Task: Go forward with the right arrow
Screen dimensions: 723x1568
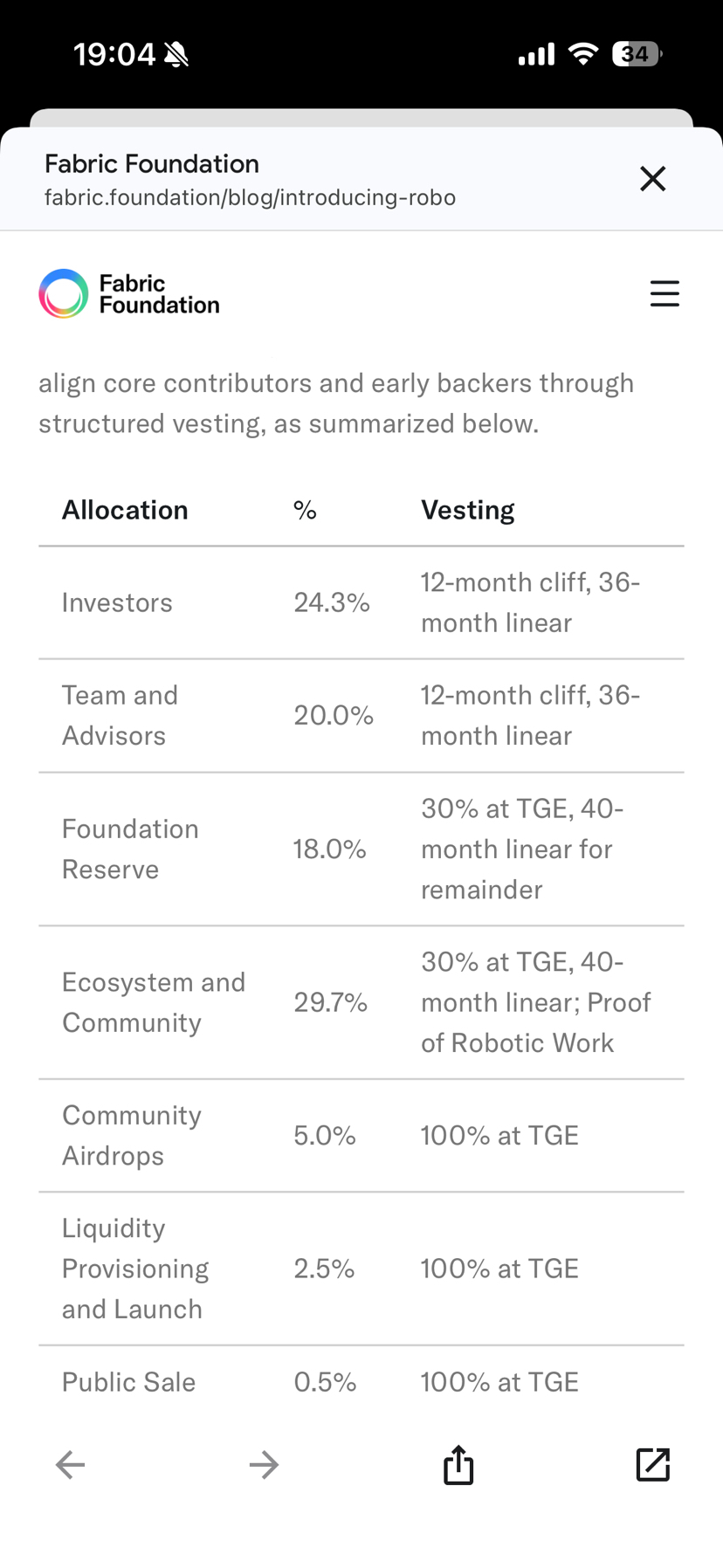Action: (x=264, y=1464)
